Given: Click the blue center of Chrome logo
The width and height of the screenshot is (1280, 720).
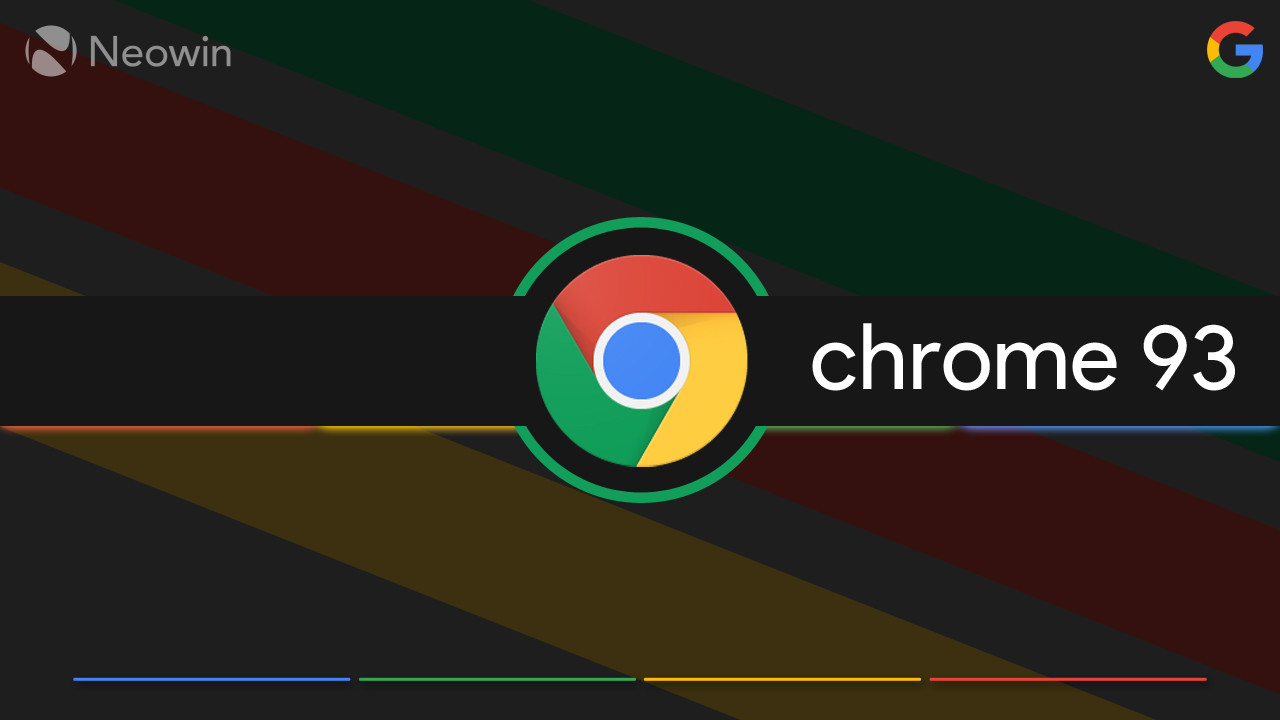Looking at the screenshot, I should [x=641, y=361].
